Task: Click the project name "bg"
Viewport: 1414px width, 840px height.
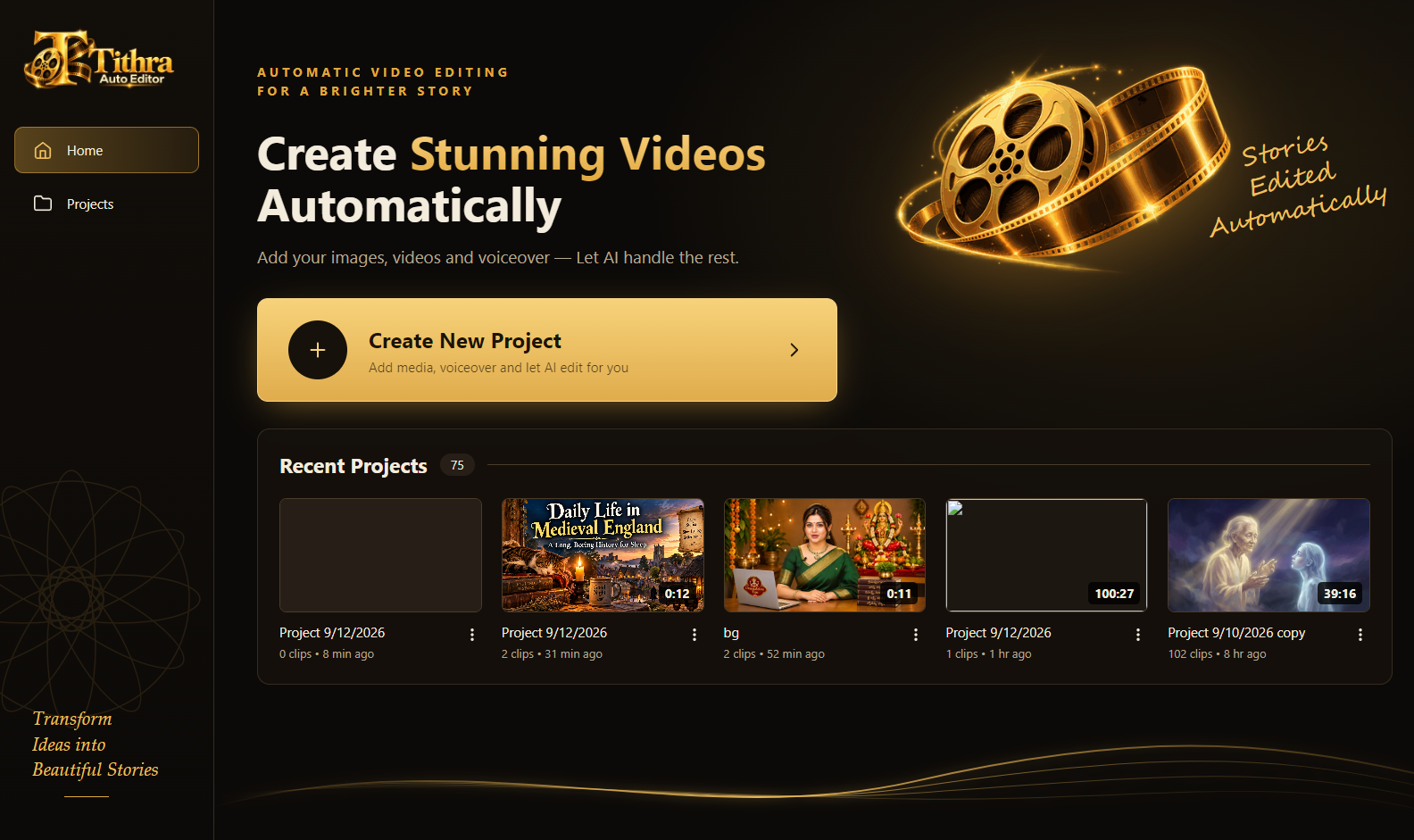Action: click(x=731, y=633)
